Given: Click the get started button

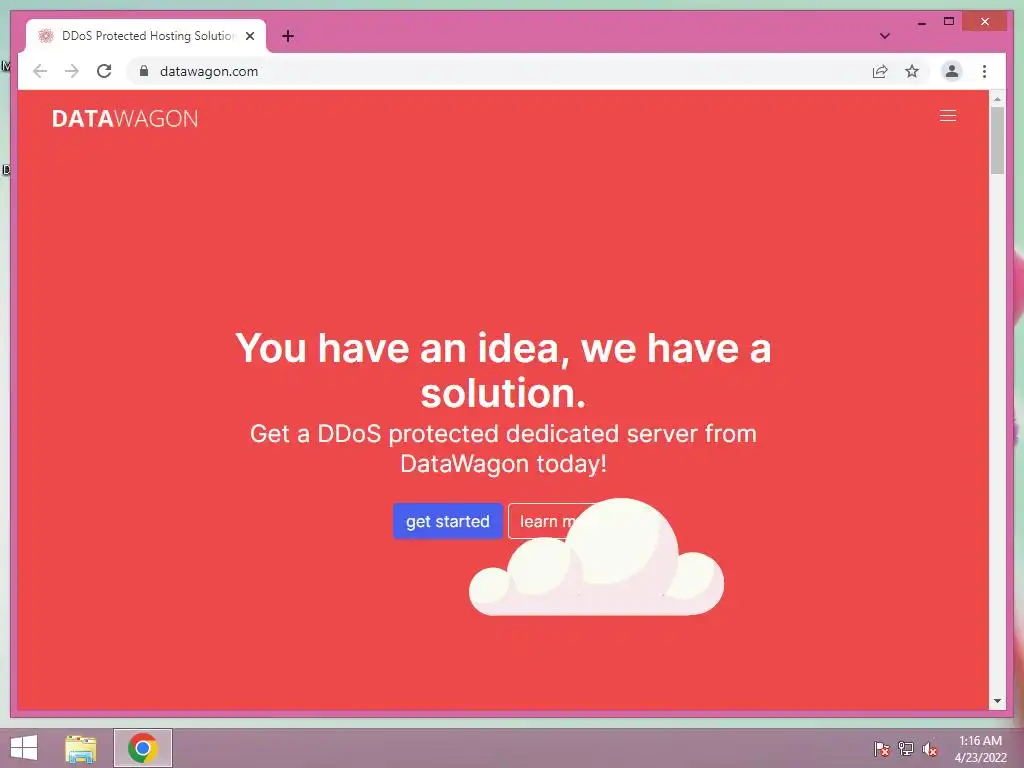Looking at the screenshot, I should click(447, 521).
